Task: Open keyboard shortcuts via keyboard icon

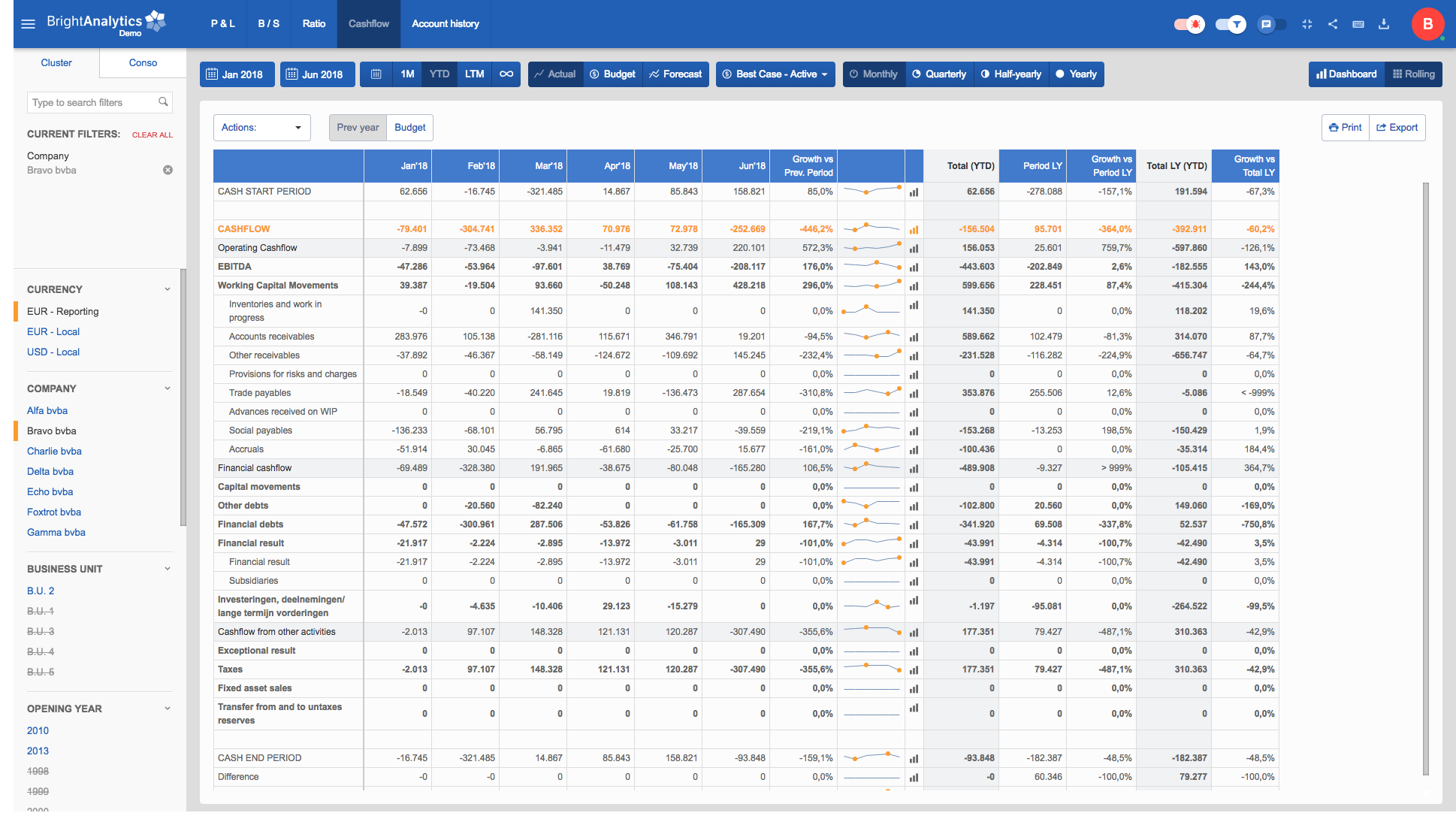Action: (1358, 24)
